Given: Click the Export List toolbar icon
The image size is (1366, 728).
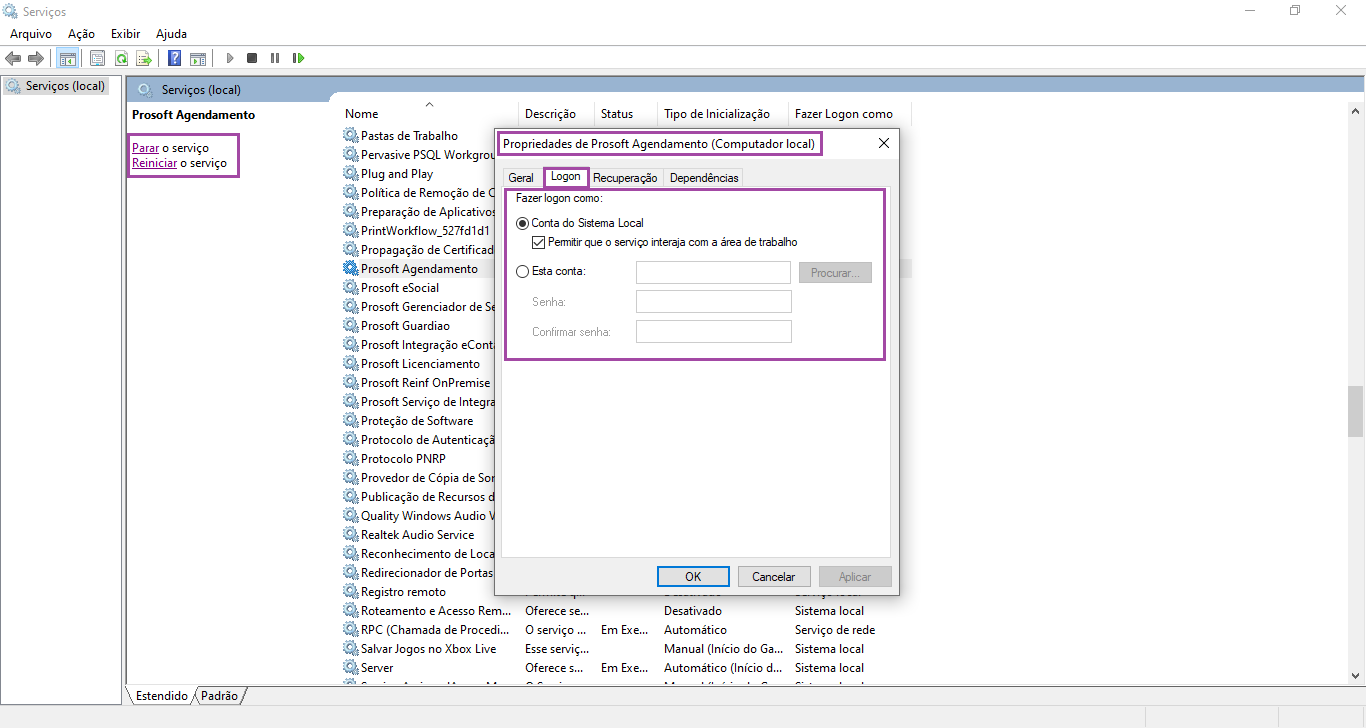Looking at the screenshot, I should point(144,58).
